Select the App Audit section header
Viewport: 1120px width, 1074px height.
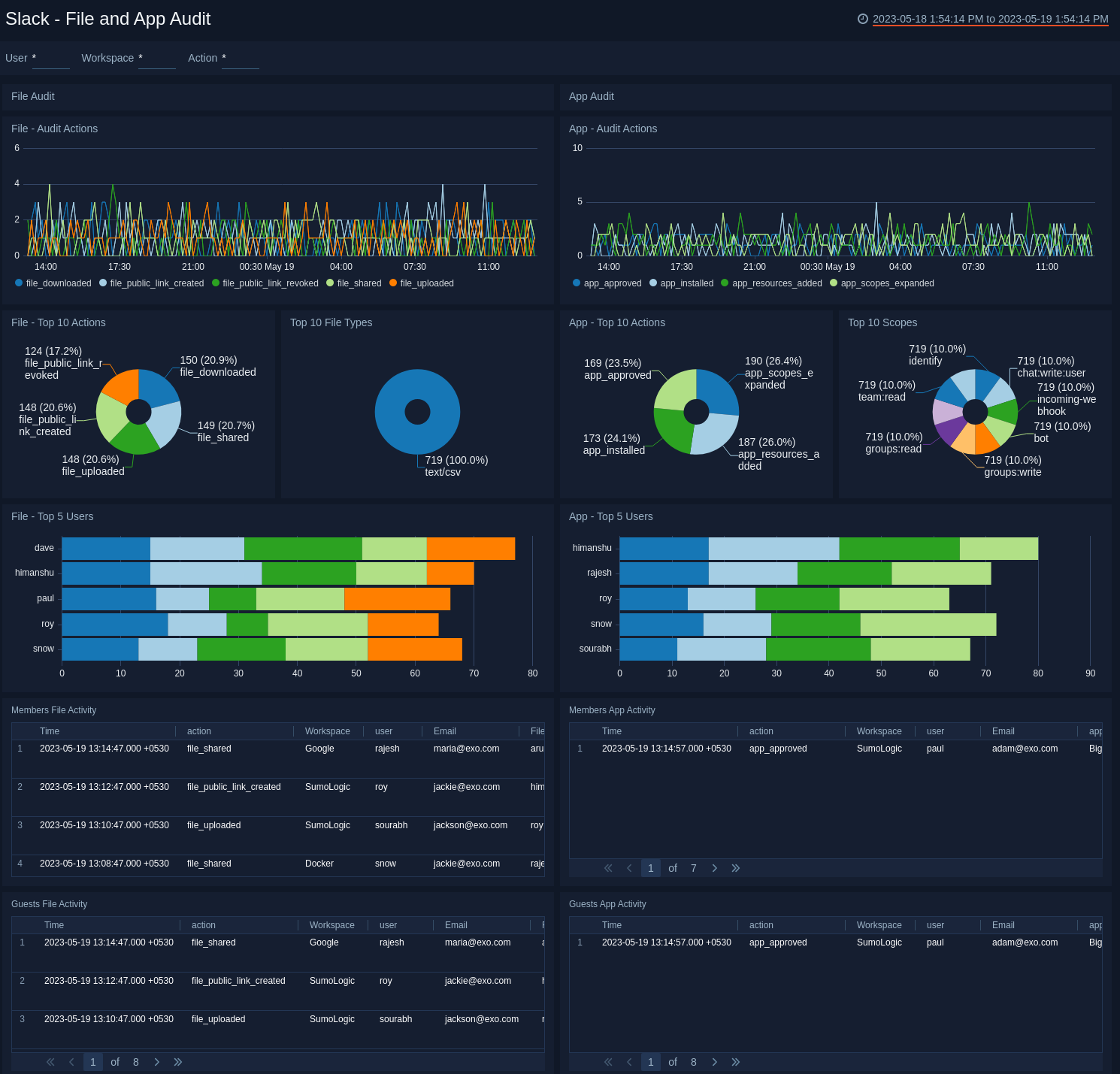[x=591, y=96]
